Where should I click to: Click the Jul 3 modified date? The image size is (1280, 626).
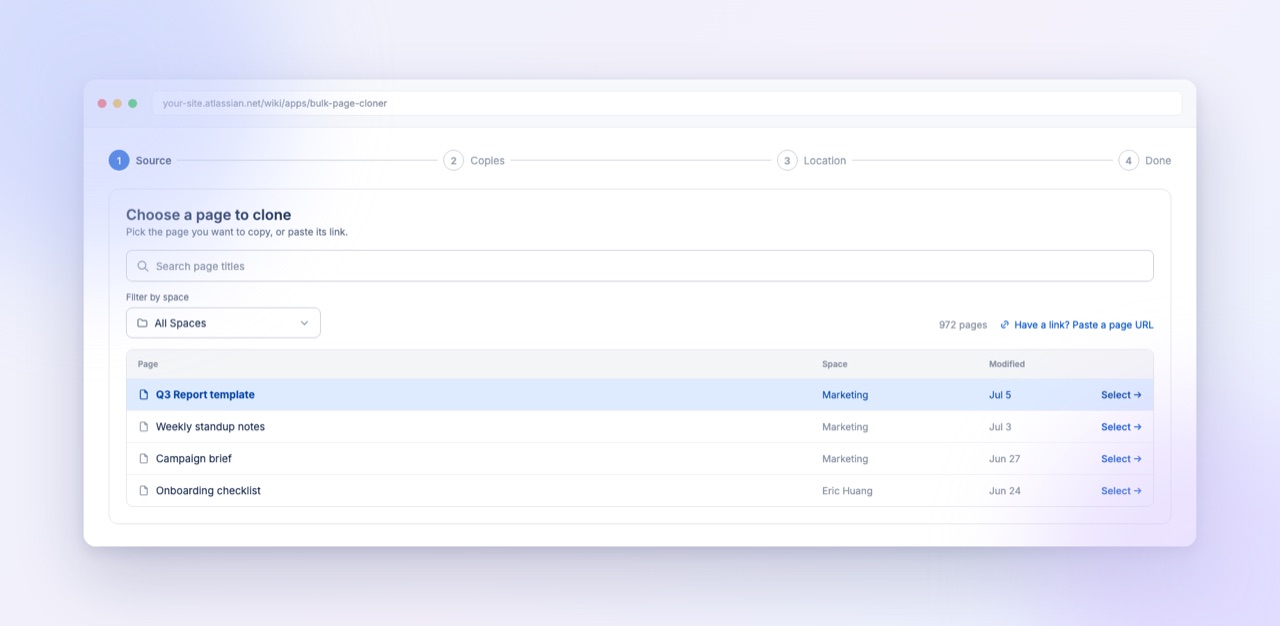[x=1000, y=427]
